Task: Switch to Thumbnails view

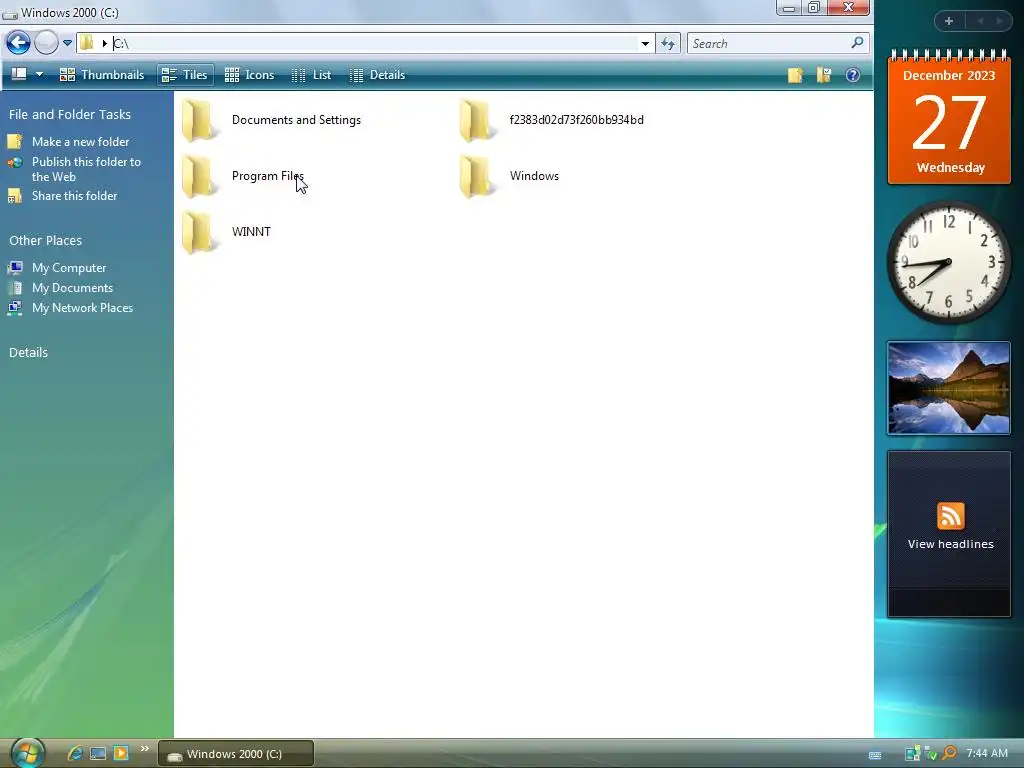Action: (102, 75)
